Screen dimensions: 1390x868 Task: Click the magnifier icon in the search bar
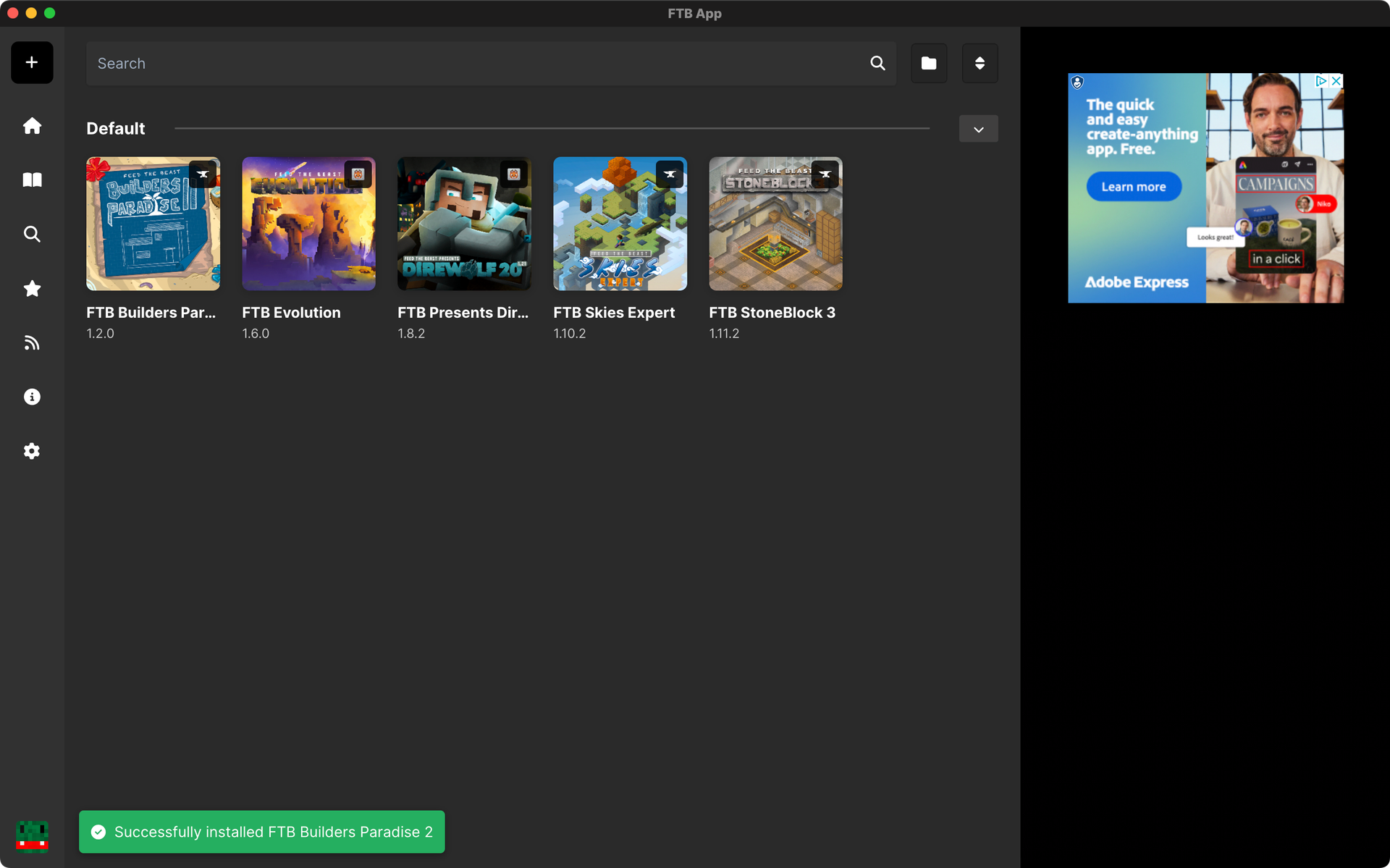click(877, 63)
